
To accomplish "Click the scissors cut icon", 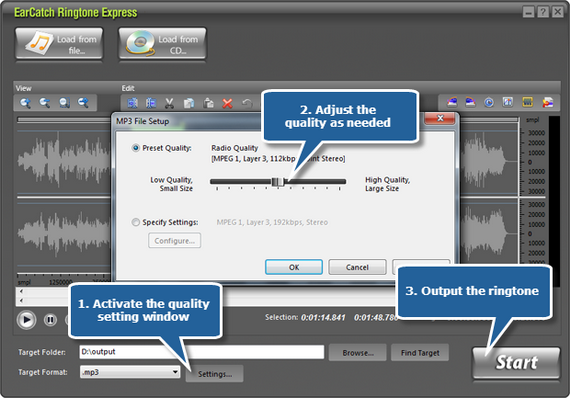I will point(169,103).
